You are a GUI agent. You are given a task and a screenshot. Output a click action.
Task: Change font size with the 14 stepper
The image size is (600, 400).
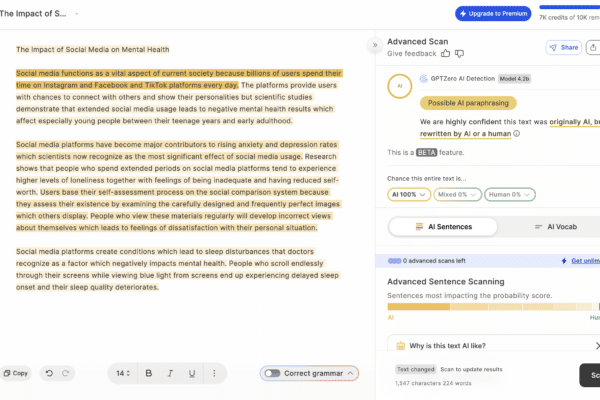pyautogui.click(x=123, y=373)
